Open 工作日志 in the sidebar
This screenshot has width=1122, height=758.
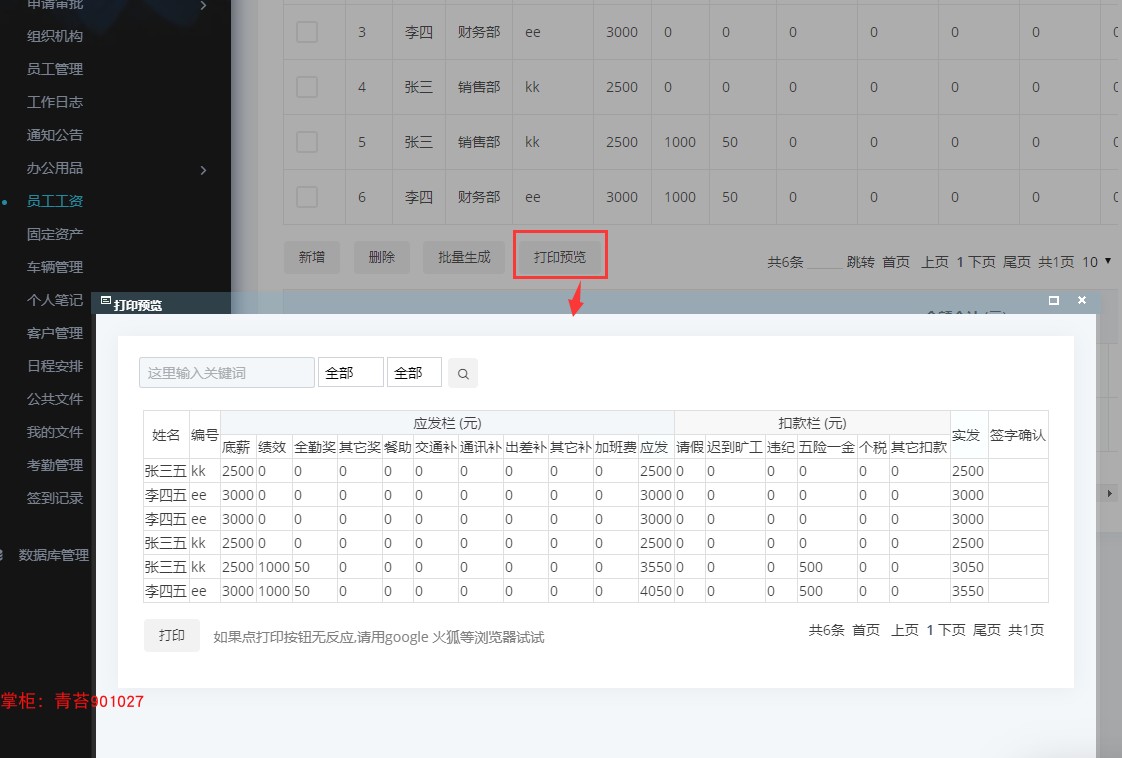tap(55, 102)
